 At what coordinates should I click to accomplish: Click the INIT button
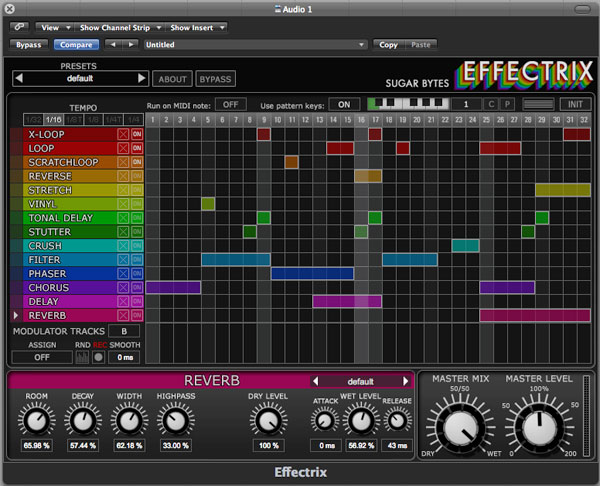[575, 104]
